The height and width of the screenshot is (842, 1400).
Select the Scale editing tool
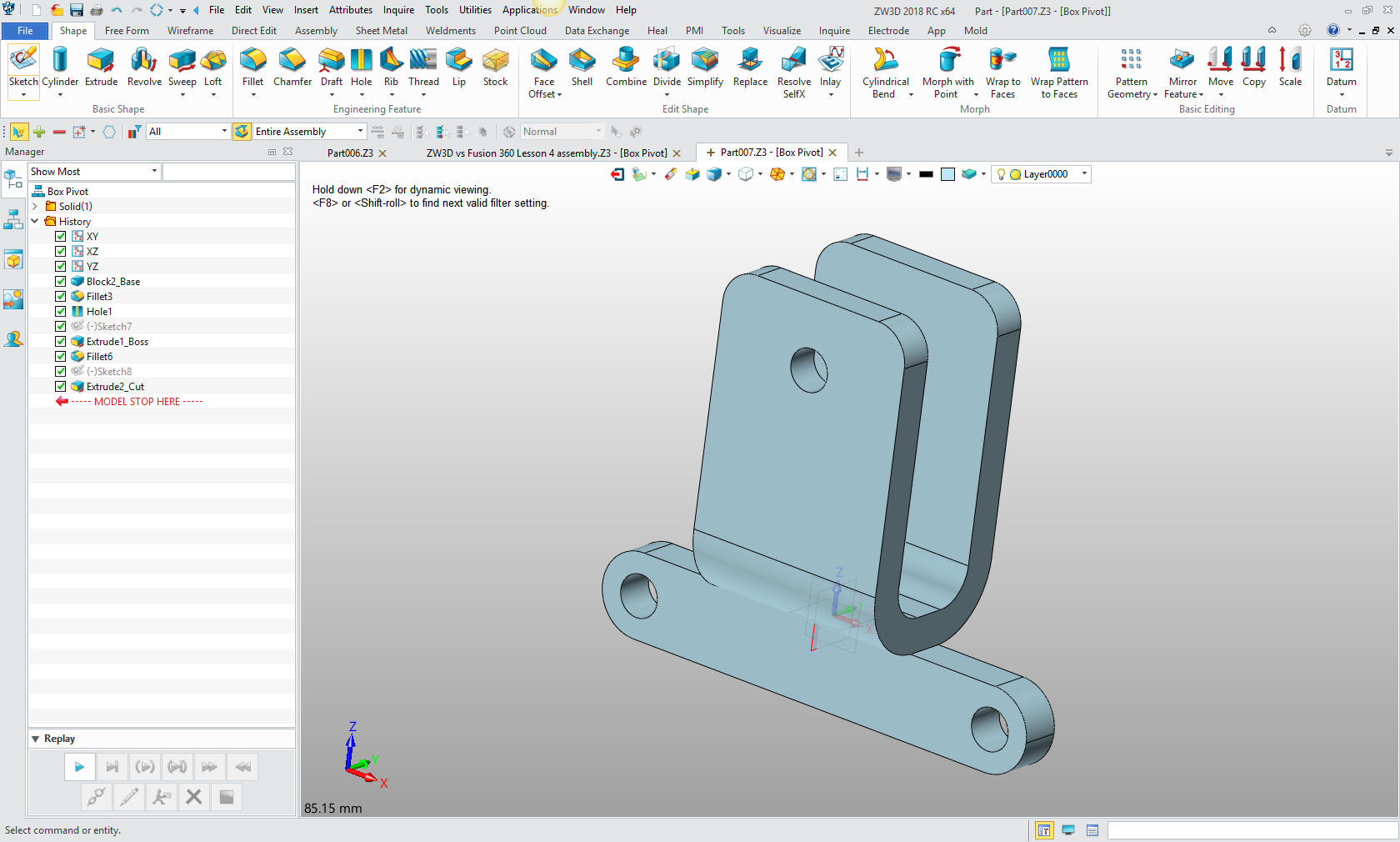pyautogui.click(x=1290, y=68)
